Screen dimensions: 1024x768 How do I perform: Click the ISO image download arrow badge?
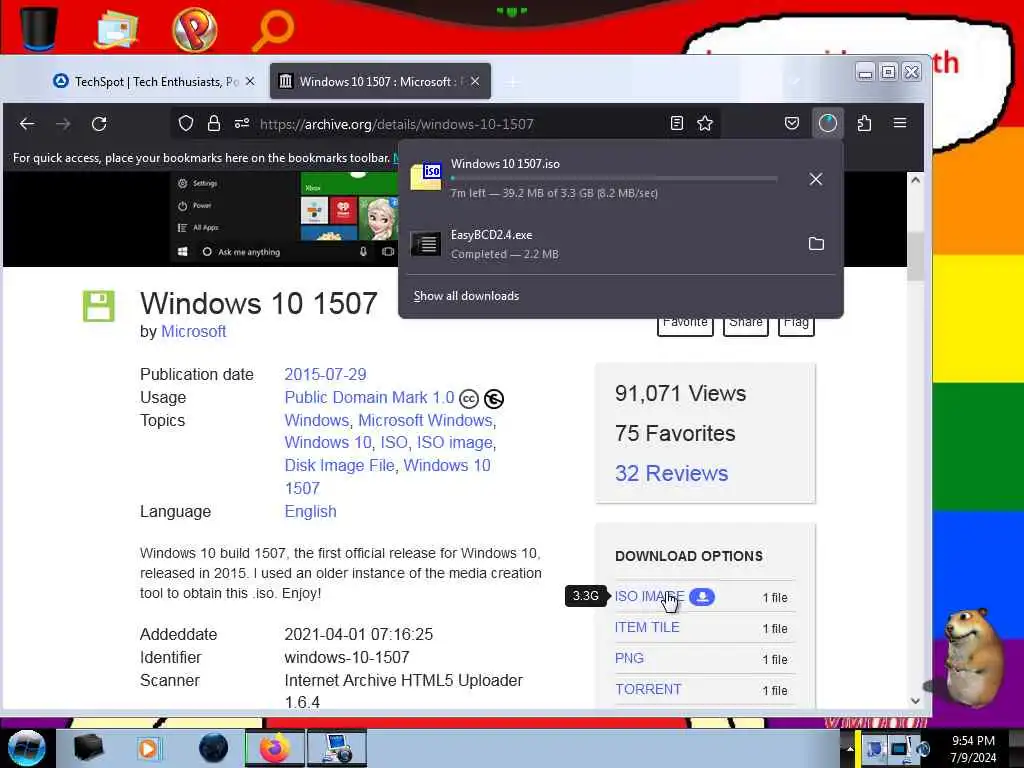[x=702, y=596]
